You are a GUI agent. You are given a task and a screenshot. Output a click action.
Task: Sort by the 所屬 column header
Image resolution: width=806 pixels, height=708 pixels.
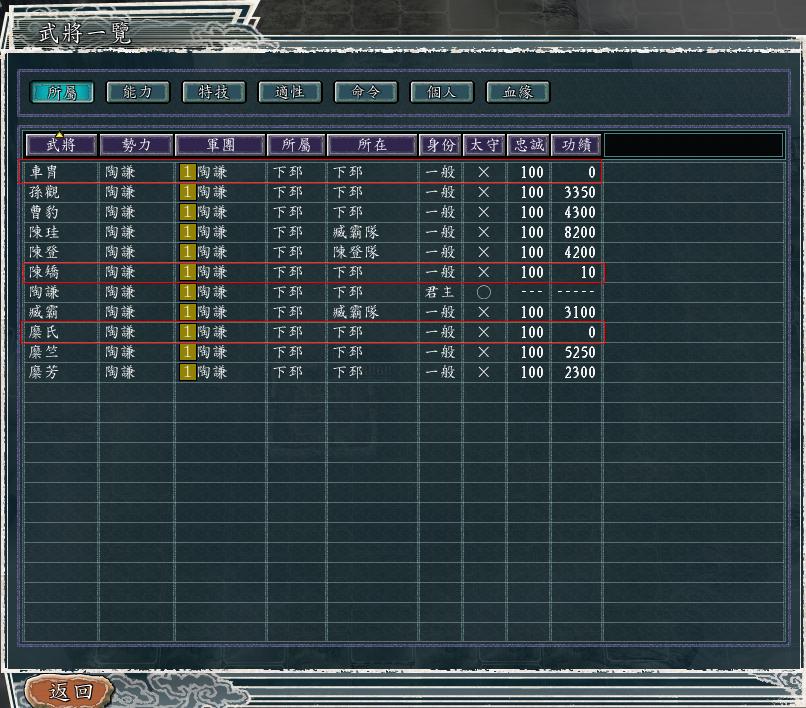pyautogui.click(x=296, y=145)
